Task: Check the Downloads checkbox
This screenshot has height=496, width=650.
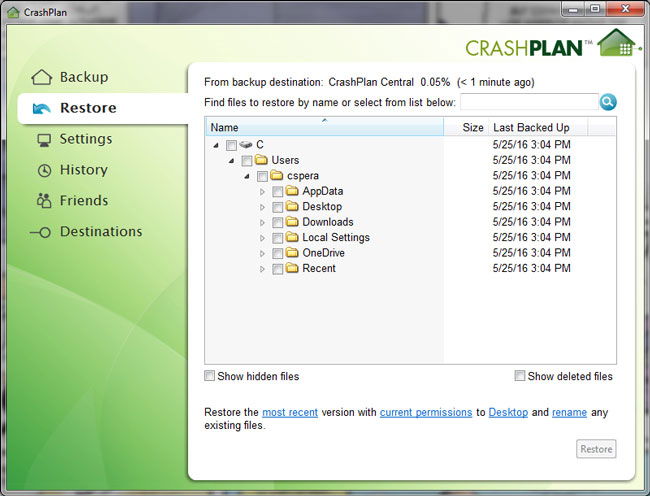Action: click(x=278, y=223)
